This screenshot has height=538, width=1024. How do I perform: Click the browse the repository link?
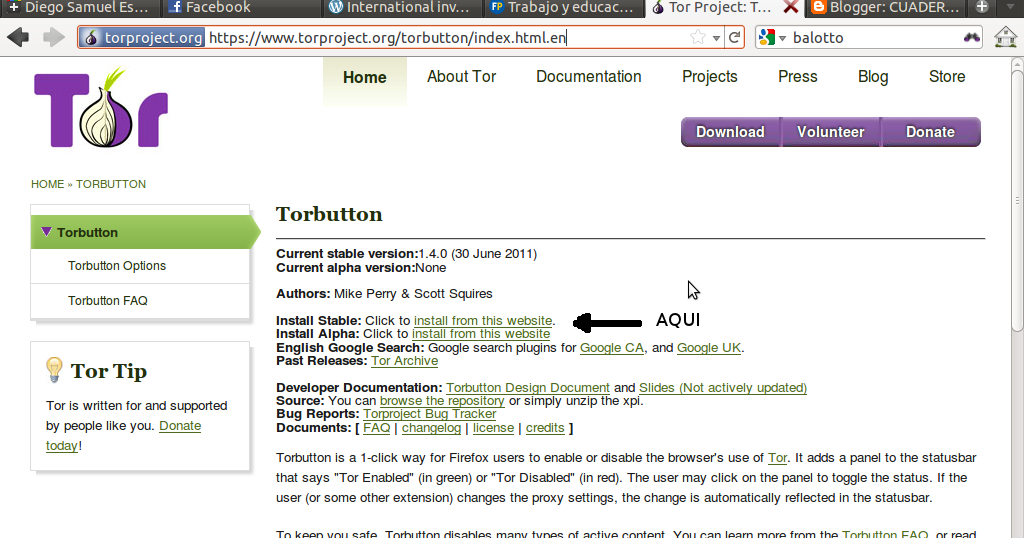(442, 401)
